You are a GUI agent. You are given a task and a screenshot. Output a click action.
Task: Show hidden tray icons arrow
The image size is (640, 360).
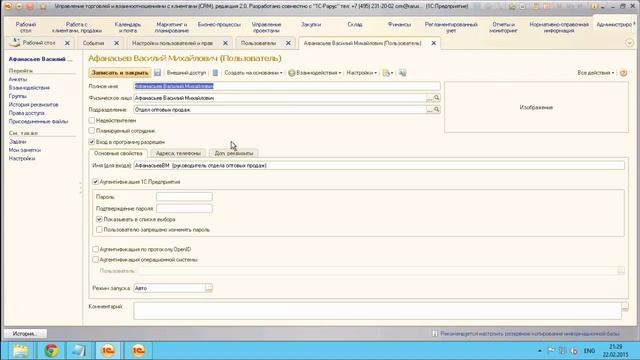[x=540, y=351]
